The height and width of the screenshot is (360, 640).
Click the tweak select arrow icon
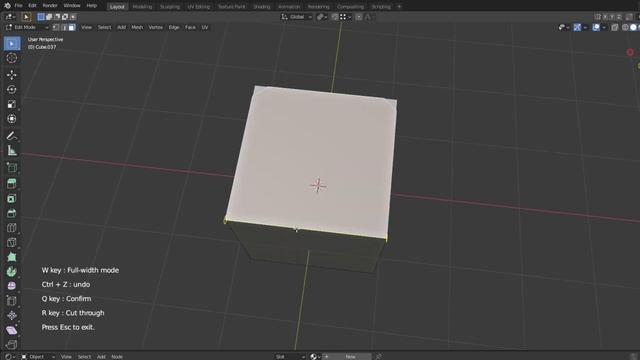tap(26, 17)
